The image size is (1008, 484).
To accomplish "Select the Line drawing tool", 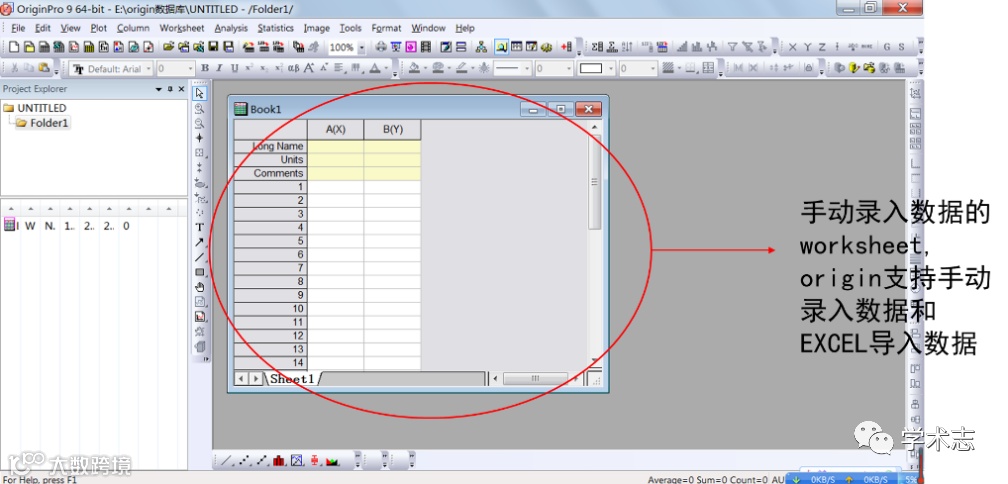I will coord(200,257).
